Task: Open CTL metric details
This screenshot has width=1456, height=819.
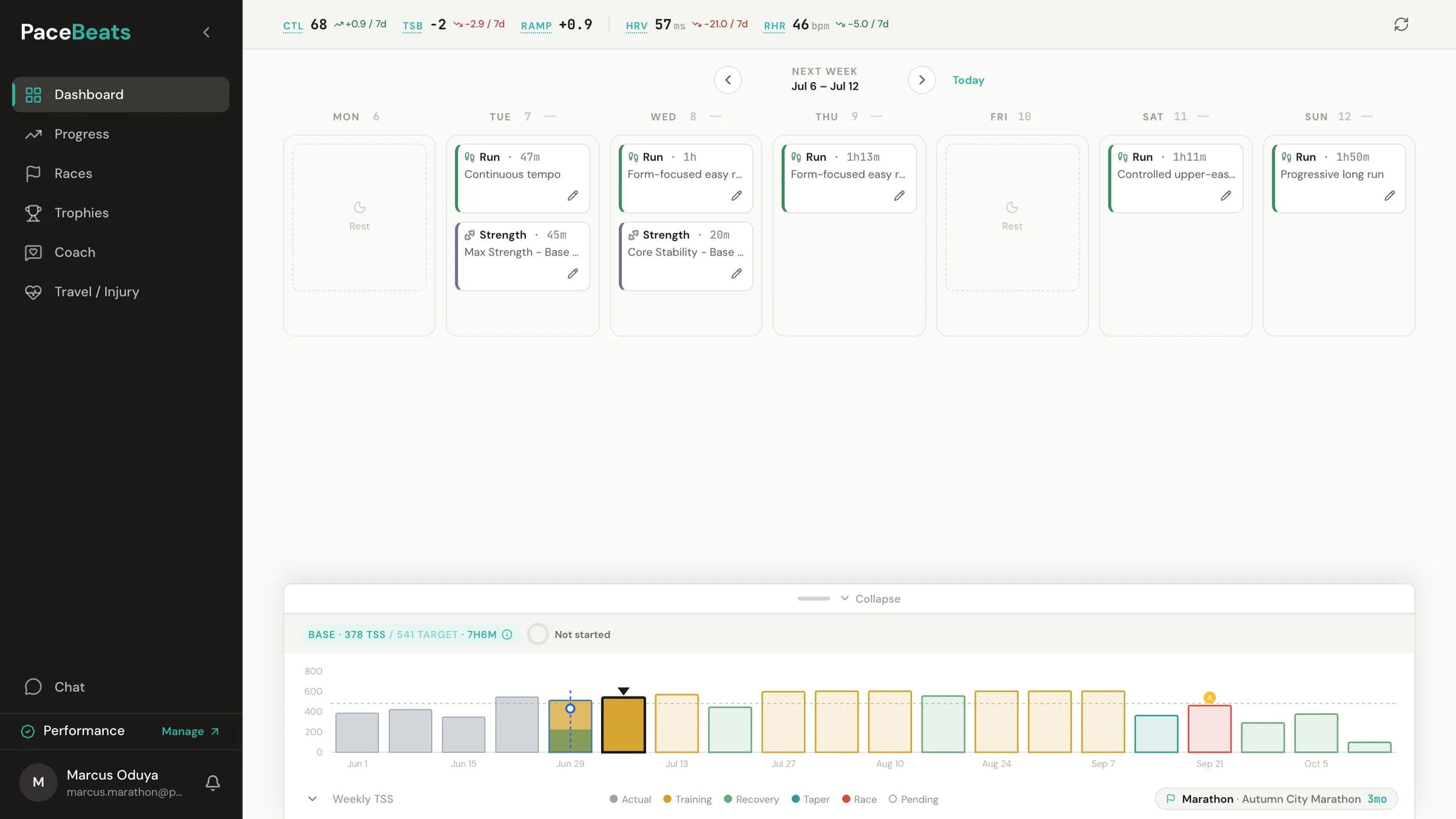Action: [292, 25]
